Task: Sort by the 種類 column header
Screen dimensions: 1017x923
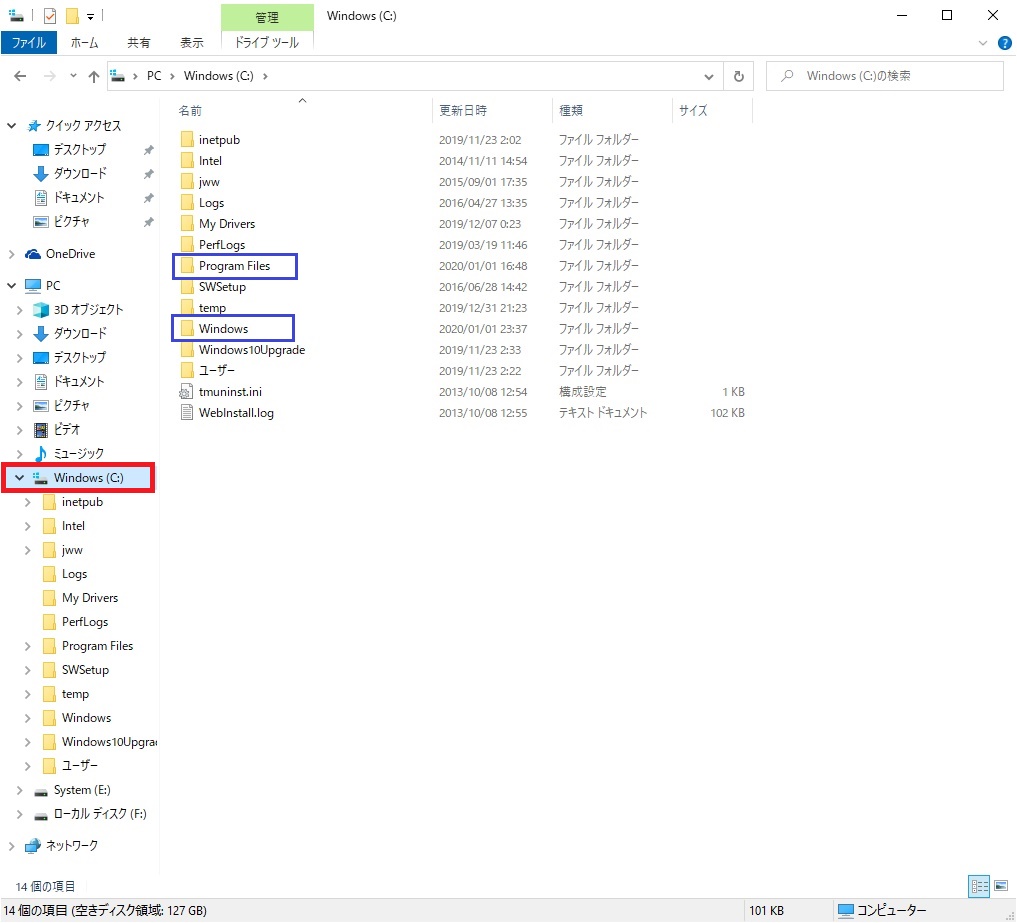Action: 571,111
